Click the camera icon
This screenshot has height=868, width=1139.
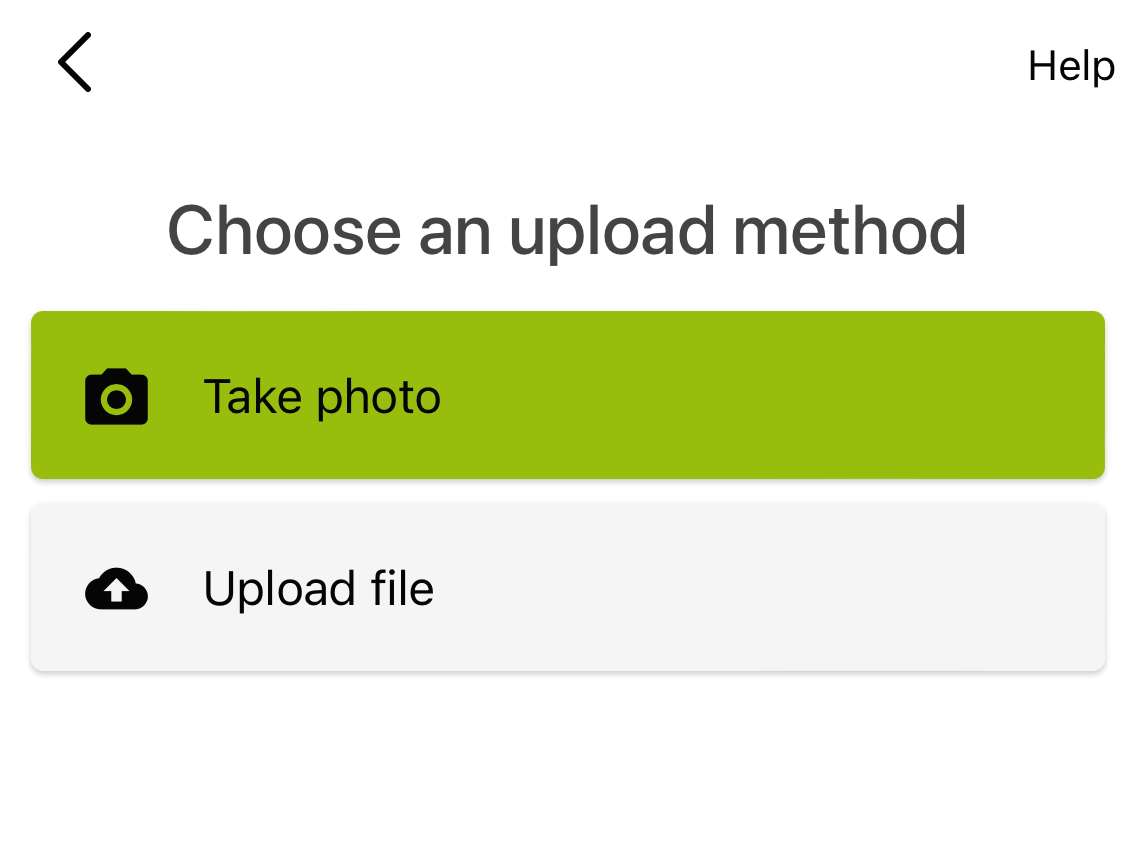(117, 397)
